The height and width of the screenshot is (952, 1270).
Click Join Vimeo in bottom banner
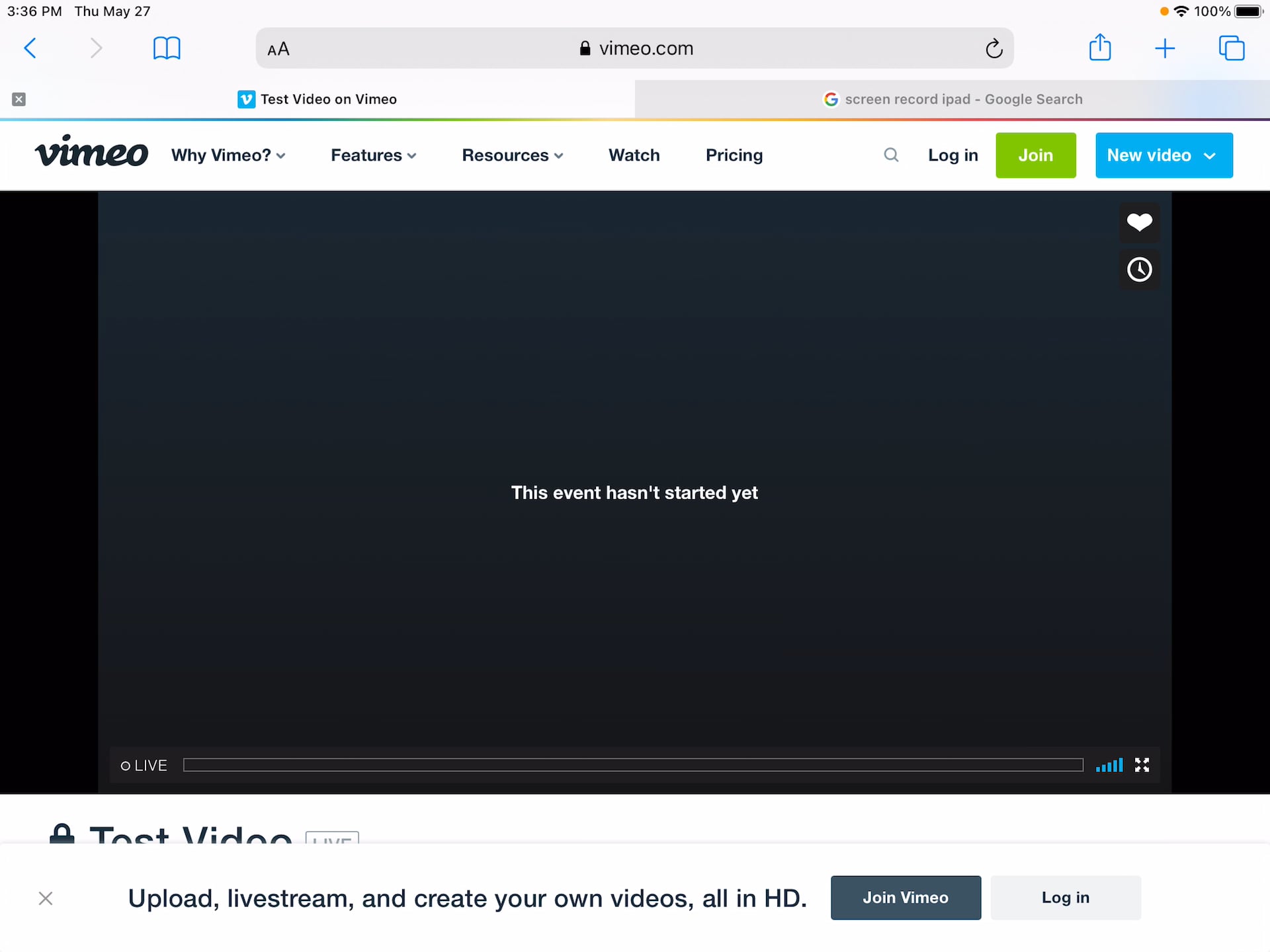point(906,898)
